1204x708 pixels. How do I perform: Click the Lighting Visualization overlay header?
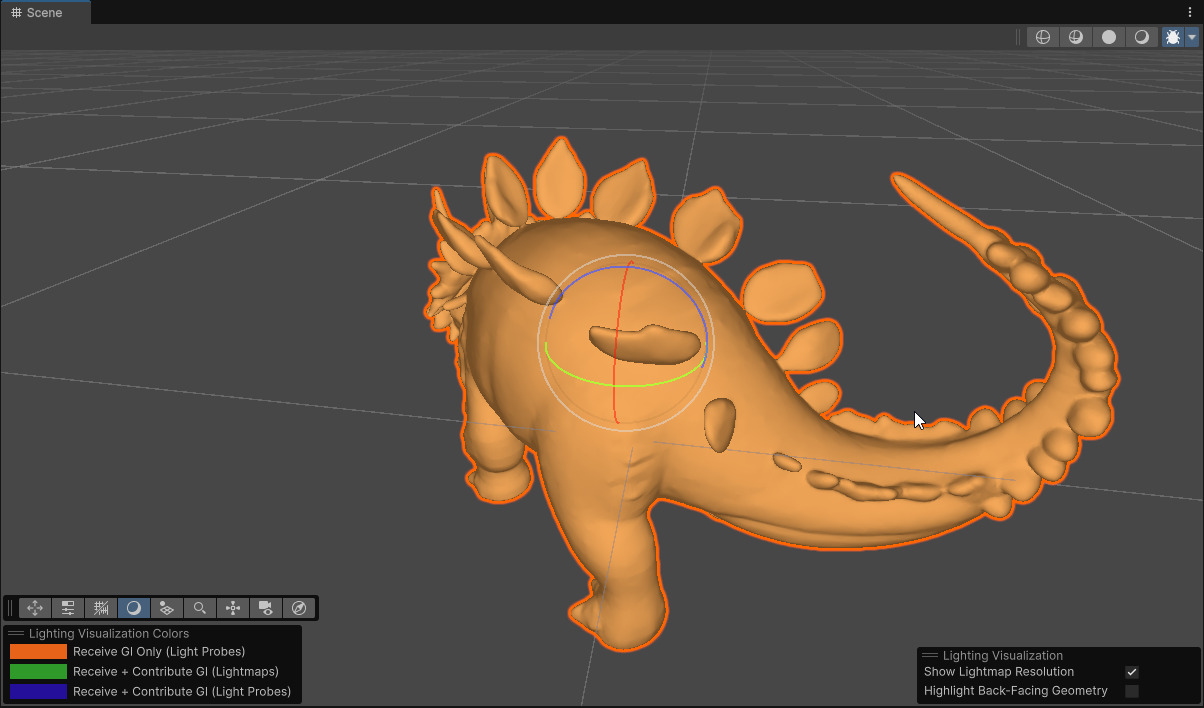click(1058, 656)
